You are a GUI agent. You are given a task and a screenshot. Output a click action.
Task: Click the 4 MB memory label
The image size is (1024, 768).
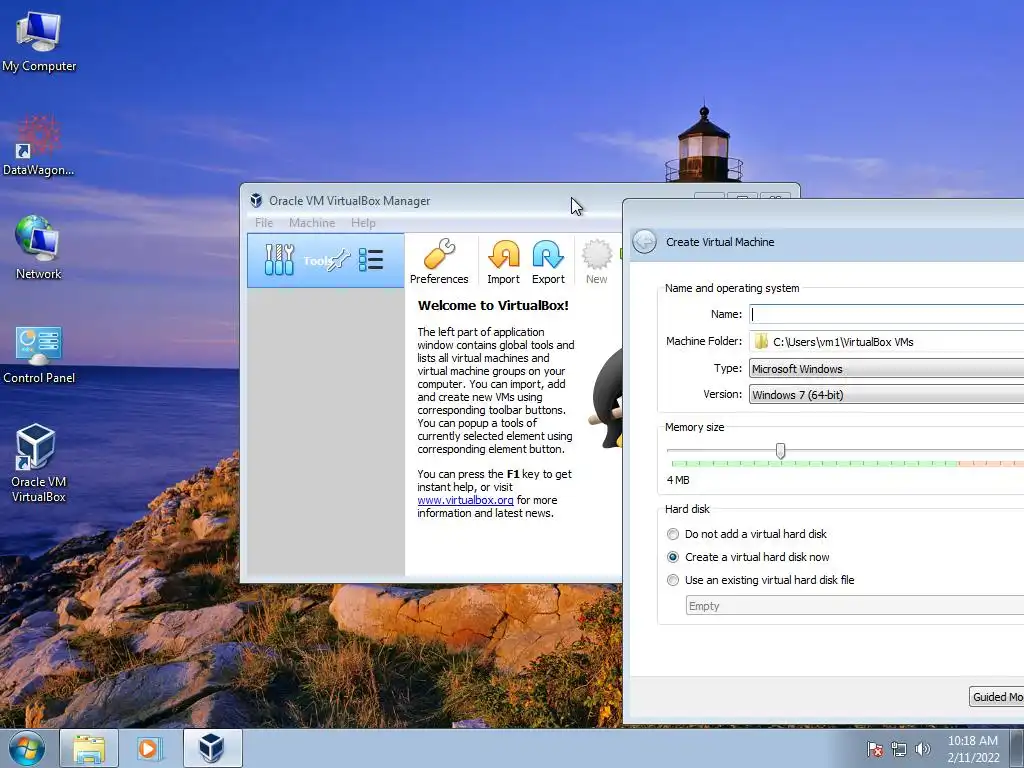click(678, 480)
